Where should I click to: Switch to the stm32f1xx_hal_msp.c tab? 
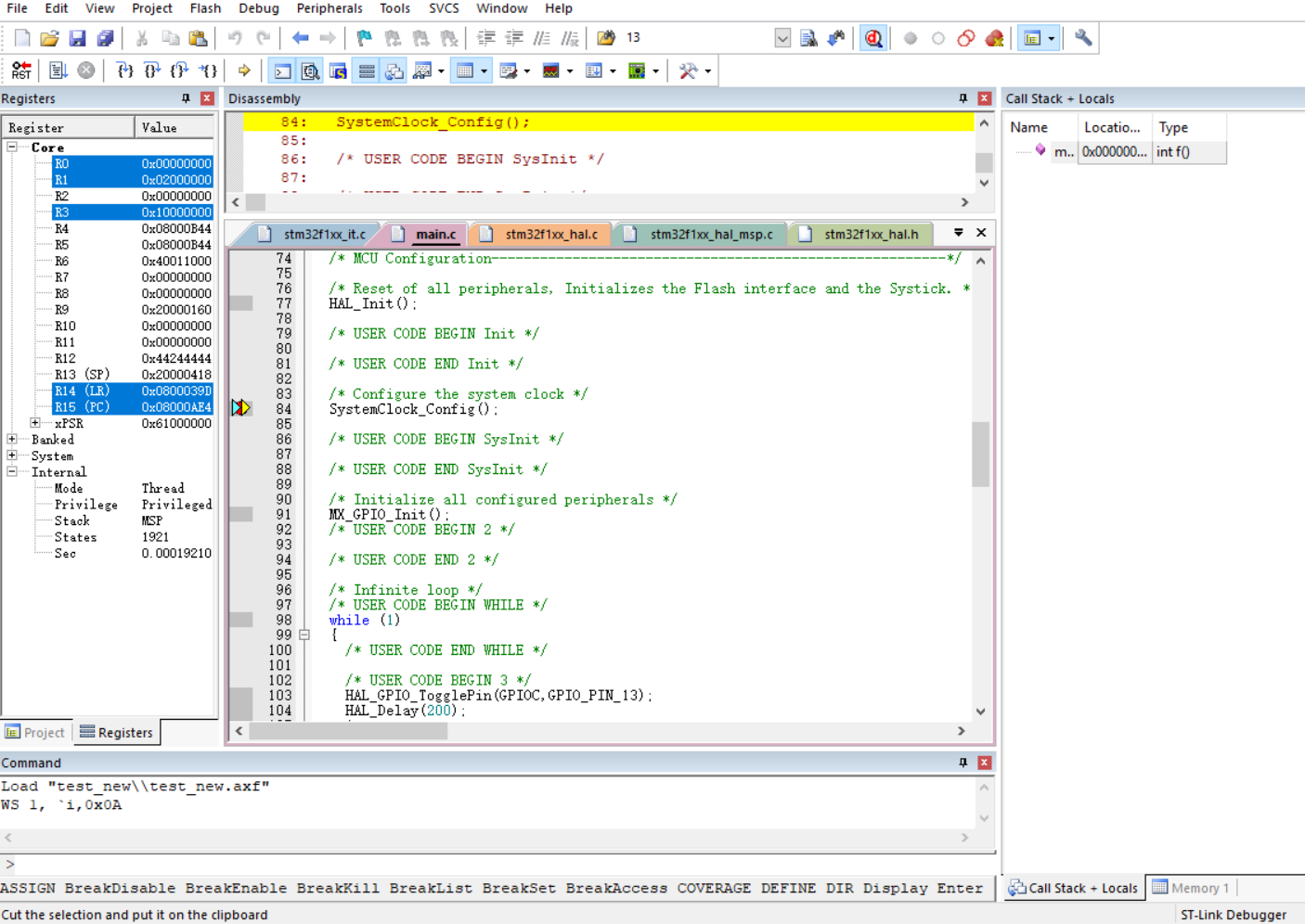(710, 234)
